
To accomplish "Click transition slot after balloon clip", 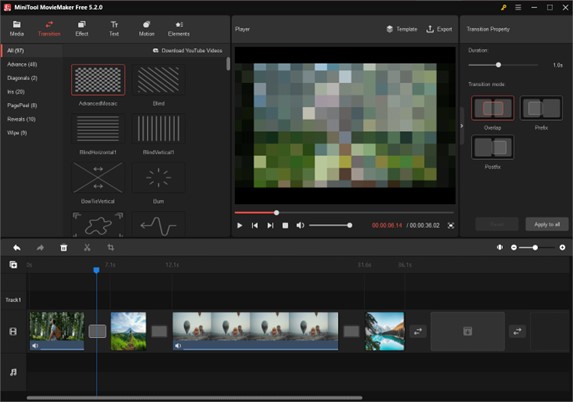I will coord(352,331).
